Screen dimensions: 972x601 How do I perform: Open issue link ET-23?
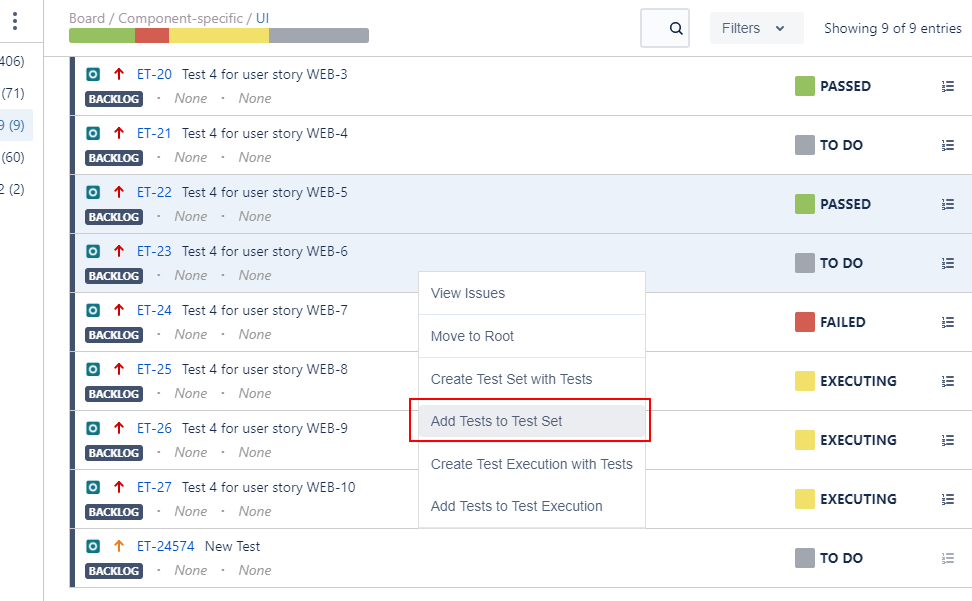pos(154,251)
